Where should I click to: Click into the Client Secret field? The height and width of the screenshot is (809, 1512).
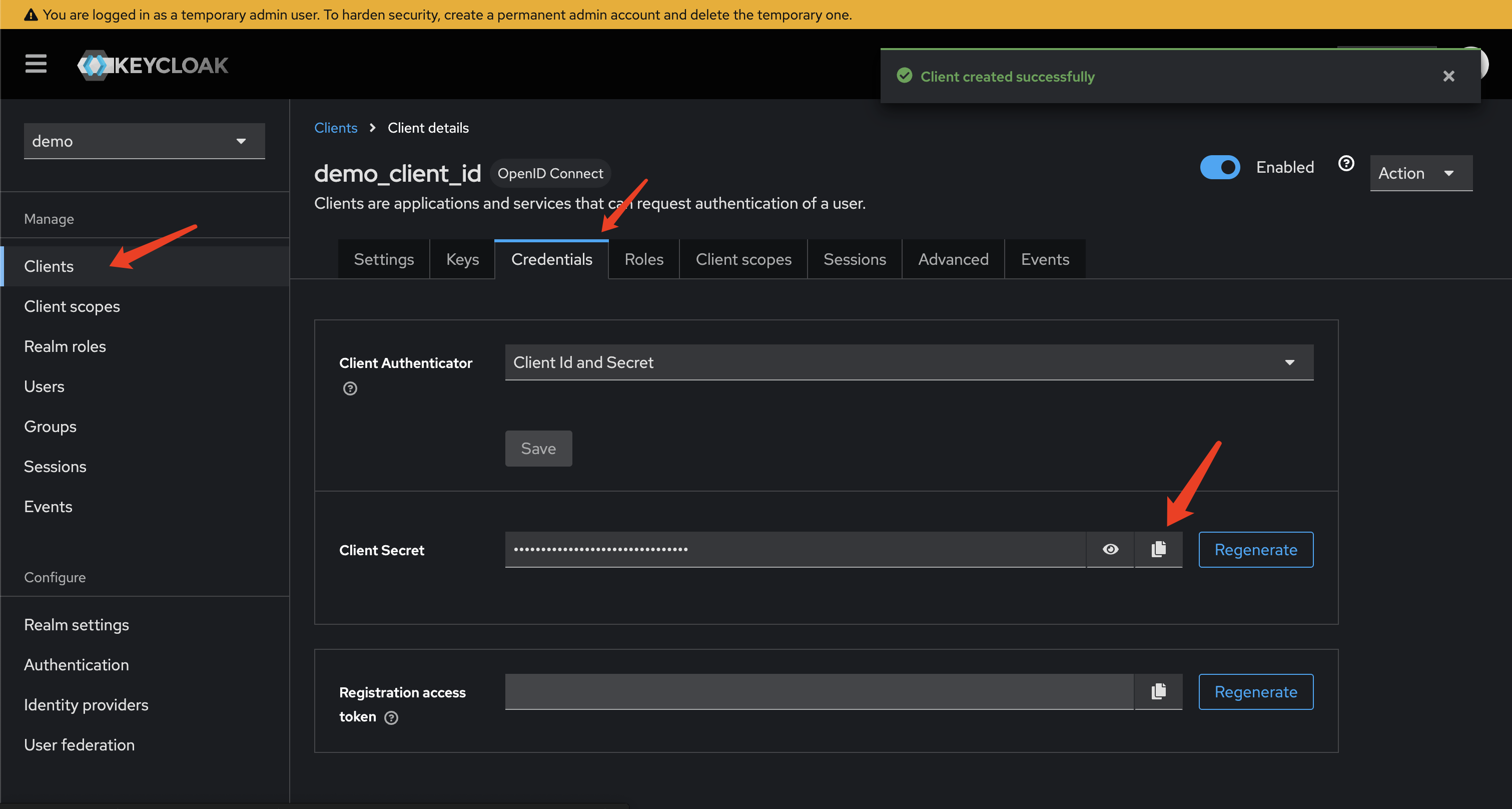click(x=796, y=550)
